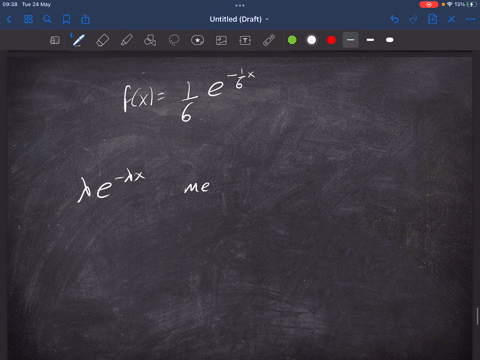Go back with the left chevron
480x360 pixels.
coord(9,19)
